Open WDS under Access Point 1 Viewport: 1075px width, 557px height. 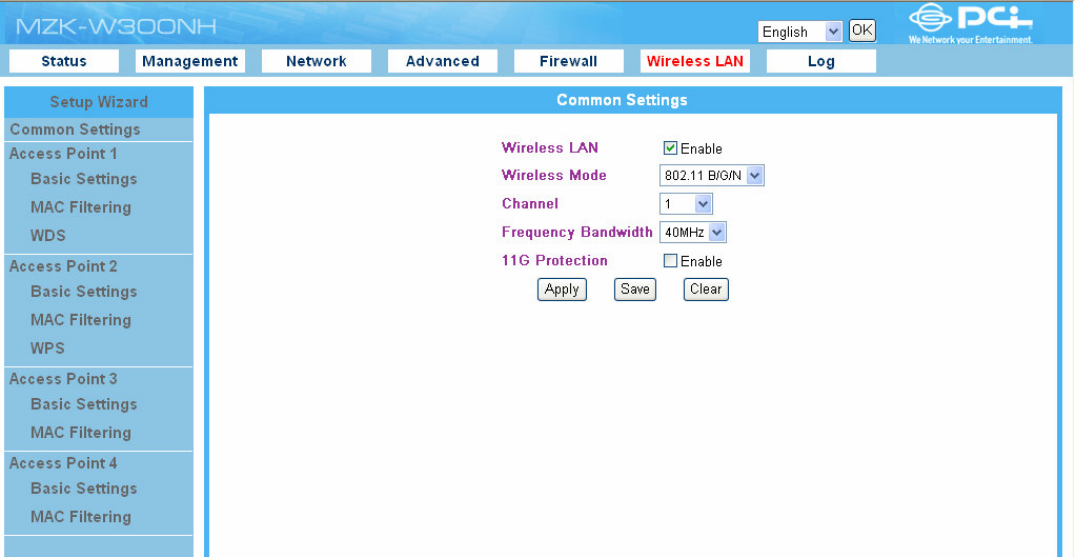48,235
